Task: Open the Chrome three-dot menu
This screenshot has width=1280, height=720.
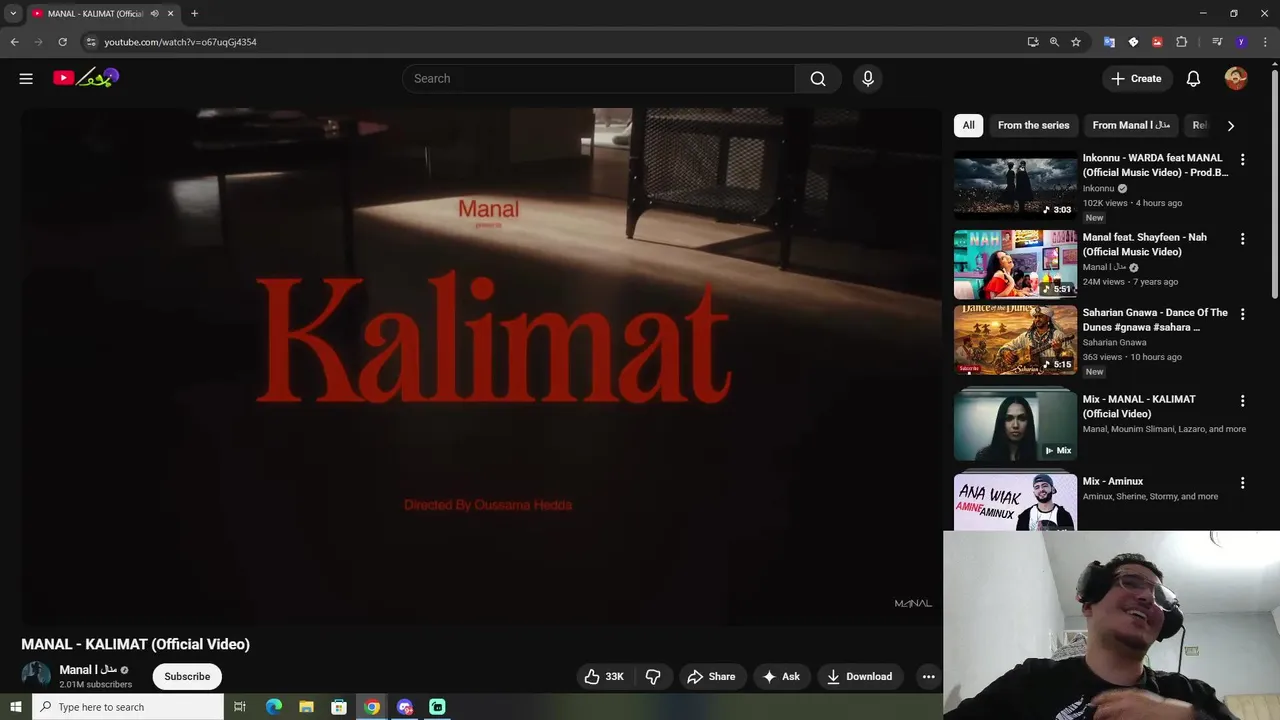Action: (x=1265, y=42)
